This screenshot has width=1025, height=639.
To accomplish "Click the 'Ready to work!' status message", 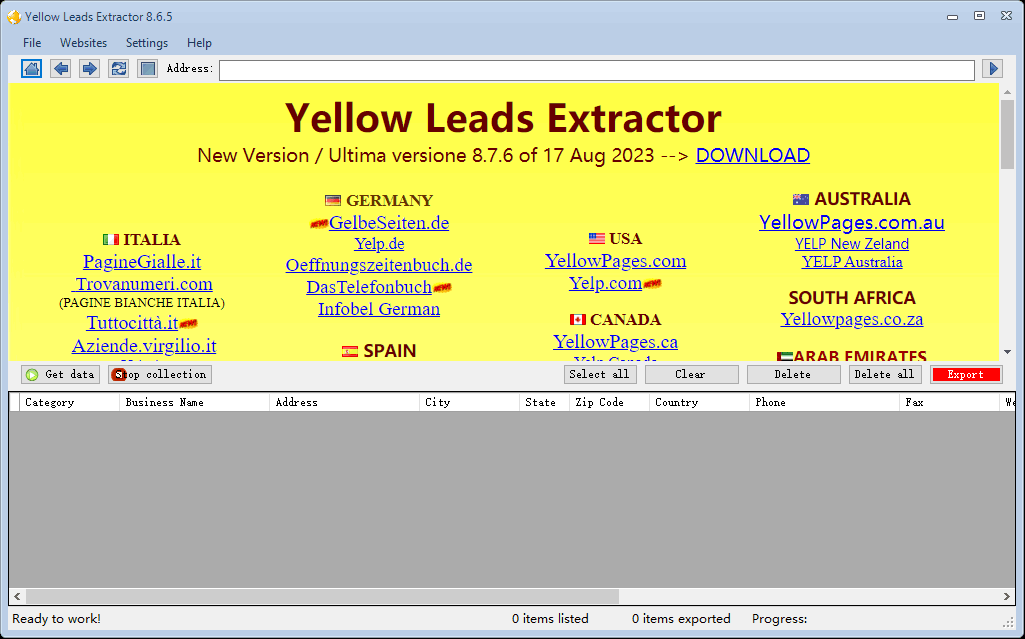I will click(x=56, y=619).
